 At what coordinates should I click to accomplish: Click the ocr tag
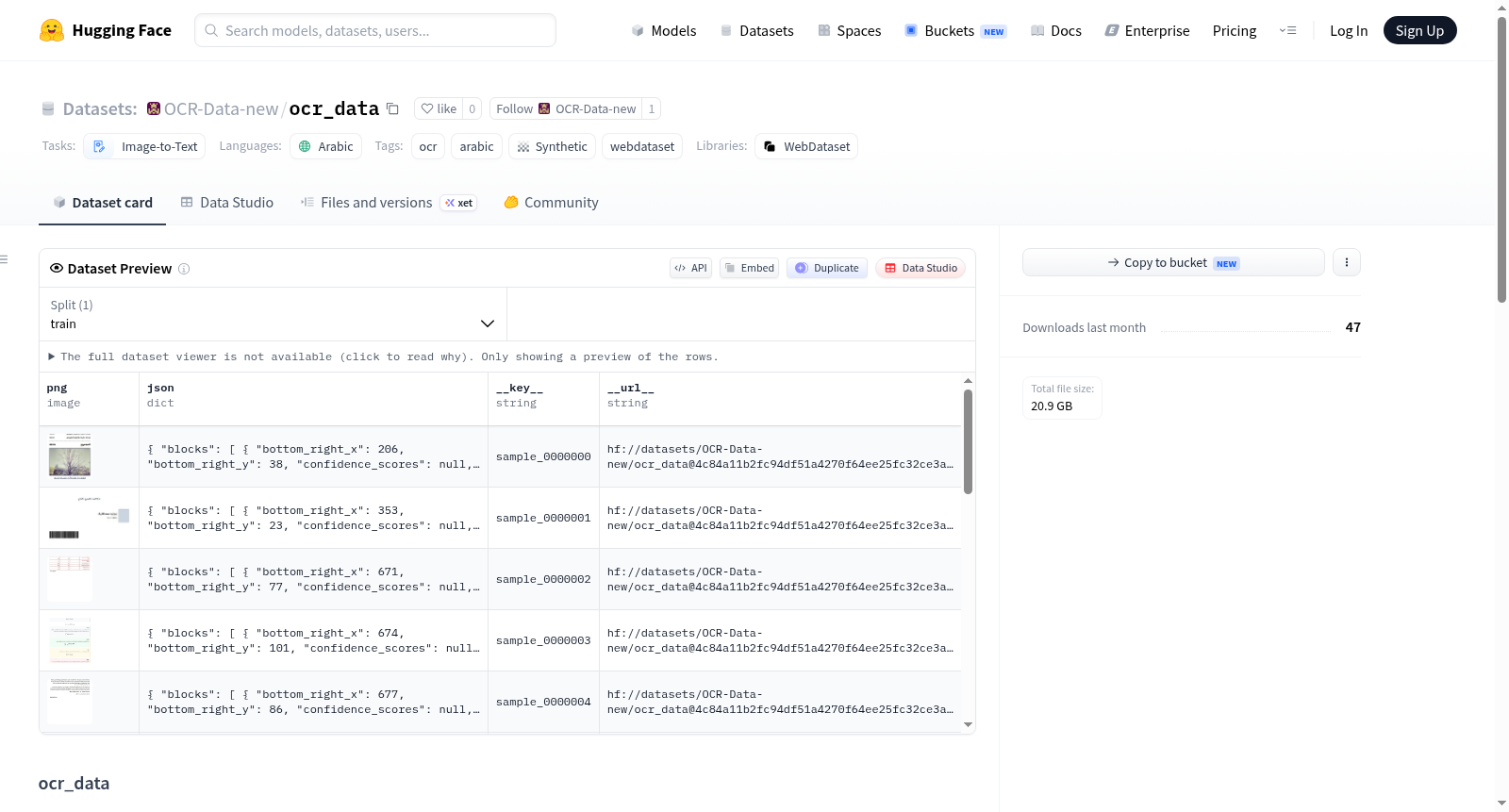(428, 146)
